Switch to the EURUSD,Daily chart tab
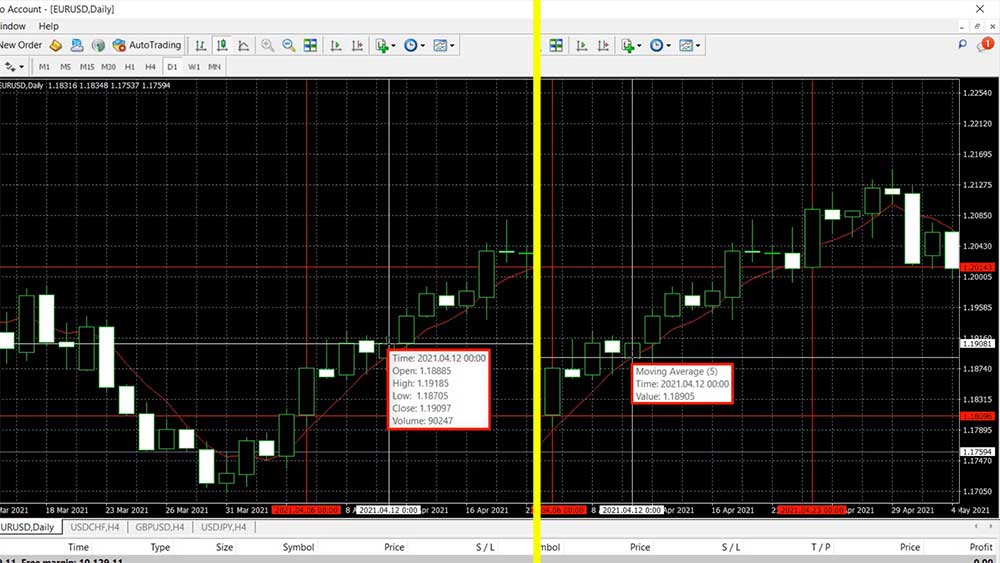 point(28,527)
